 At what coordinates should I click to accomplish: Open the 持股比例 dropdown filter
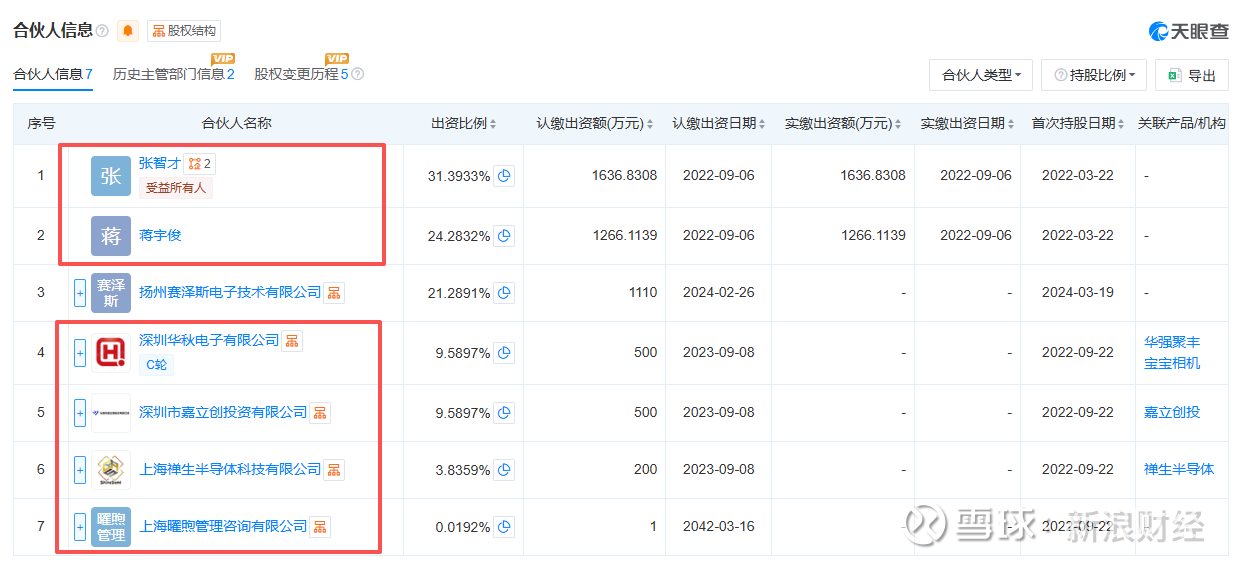(x=1095, y=75)
